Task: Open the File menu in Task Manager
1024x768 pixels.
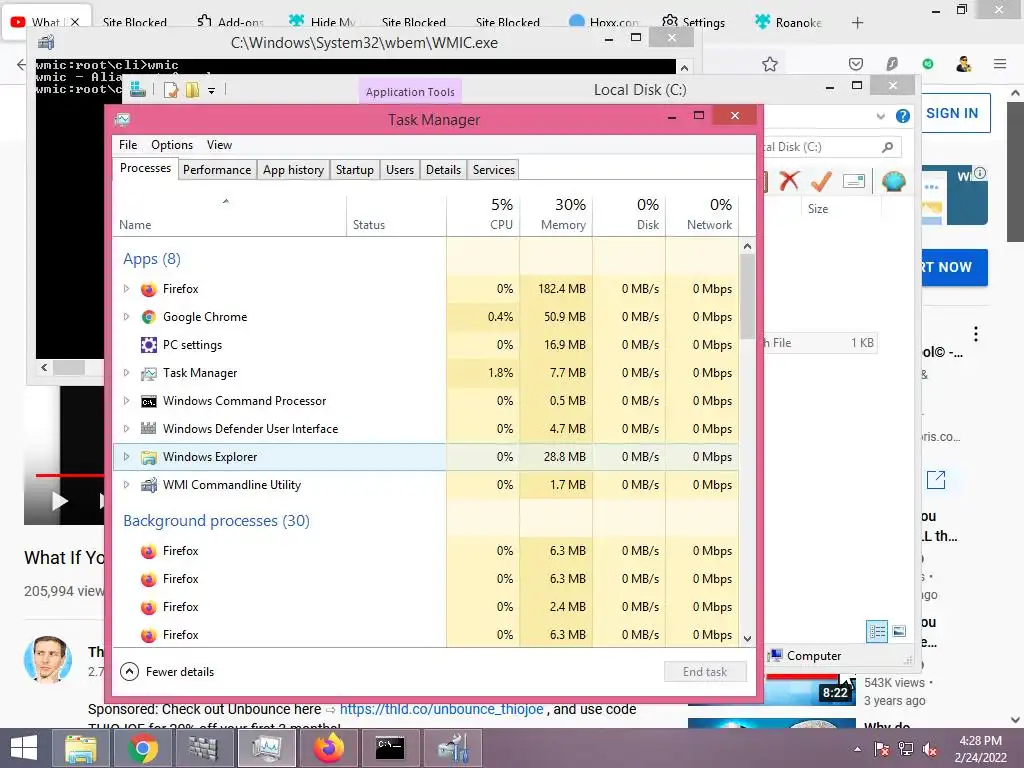Action: (128, 145)
